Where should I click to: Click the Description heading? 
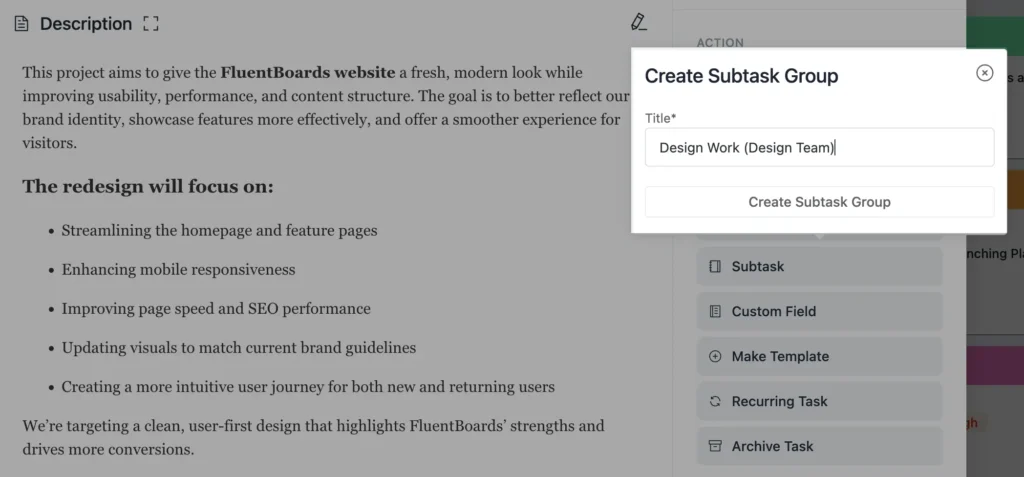pos(86,24)
